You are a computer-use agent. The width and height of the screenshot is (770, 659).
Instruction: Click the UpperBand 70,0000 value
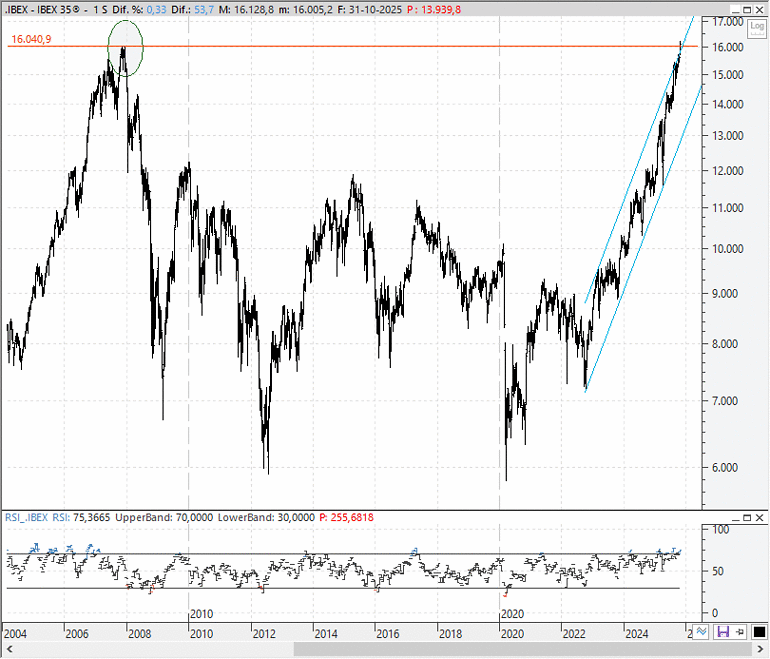[178, 518]
